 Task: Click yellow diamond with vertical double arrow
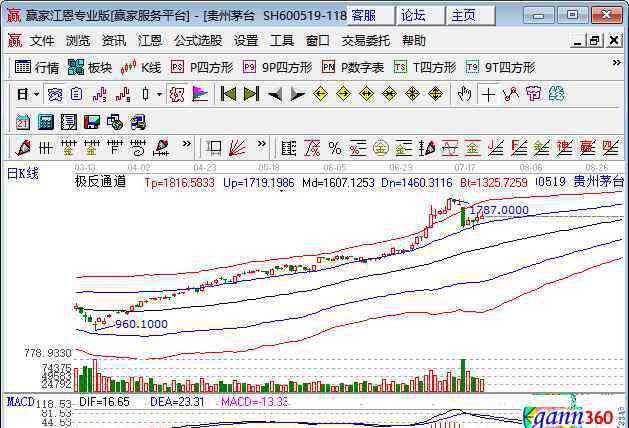436,95
